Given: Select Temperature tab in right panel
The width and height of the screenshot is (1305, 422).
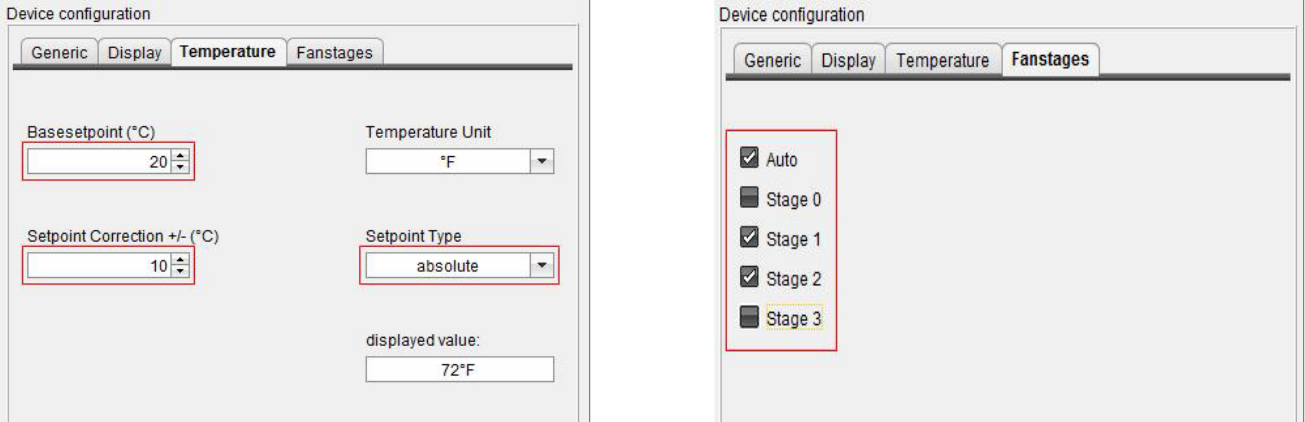Looking at the screenshot, I should (x=941, y=61).
